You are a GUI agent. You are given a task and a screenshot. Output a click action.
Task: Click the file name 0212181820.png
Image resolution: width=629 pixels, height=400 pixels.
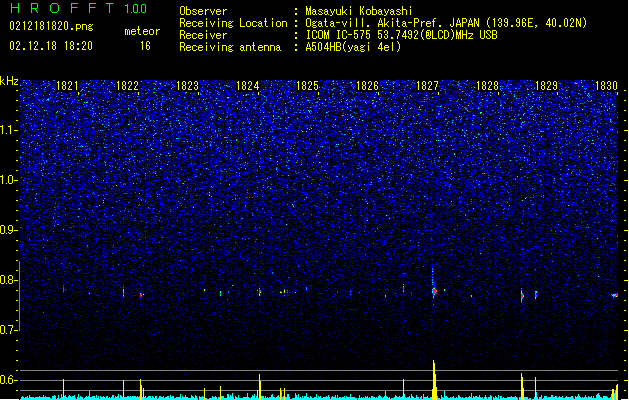click(x=51, y=26)
